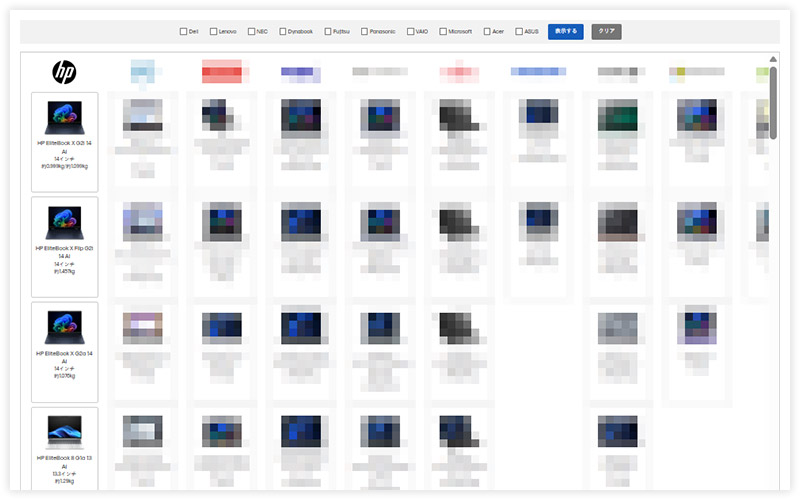This screenshot has width=800, height=500.
Task: Select the HP EliteBook X Flip G2i product image
Action: [x=65, y=223]
